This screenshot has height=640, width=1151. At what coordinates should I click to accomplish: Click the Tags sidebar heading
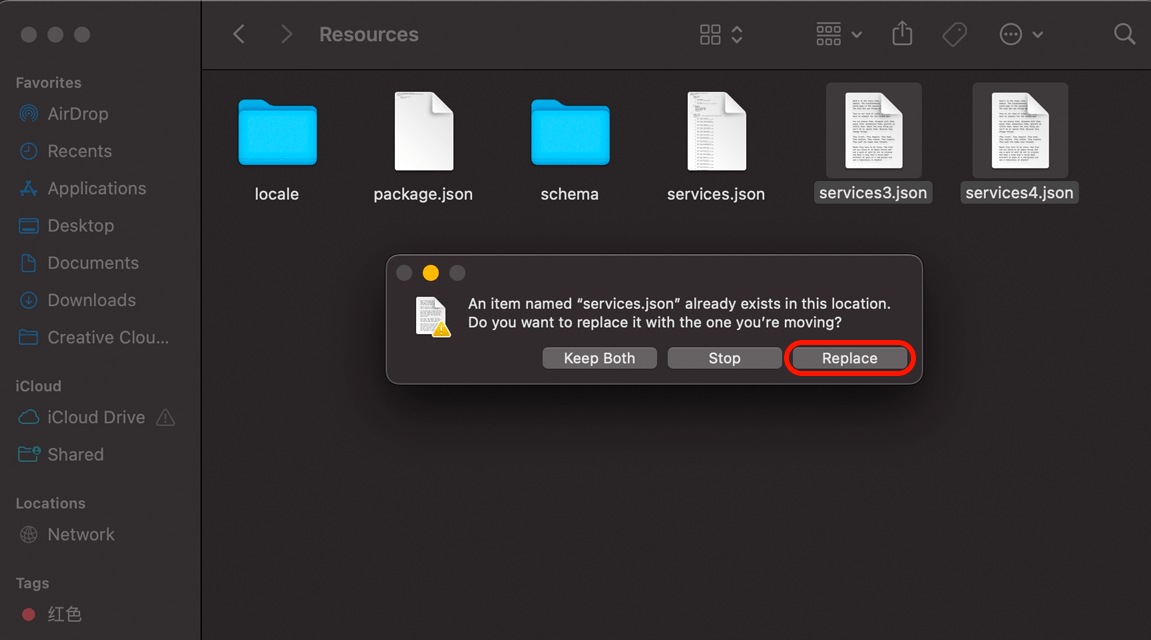coord(32,583)
